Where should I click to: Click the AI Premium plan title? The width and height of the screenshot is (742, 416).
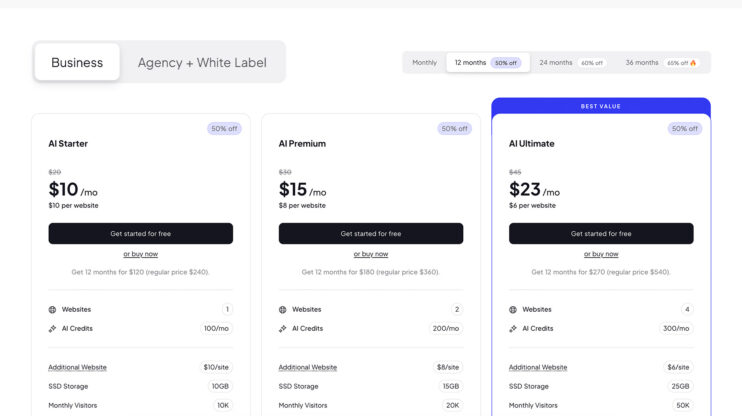coord(302,143)
